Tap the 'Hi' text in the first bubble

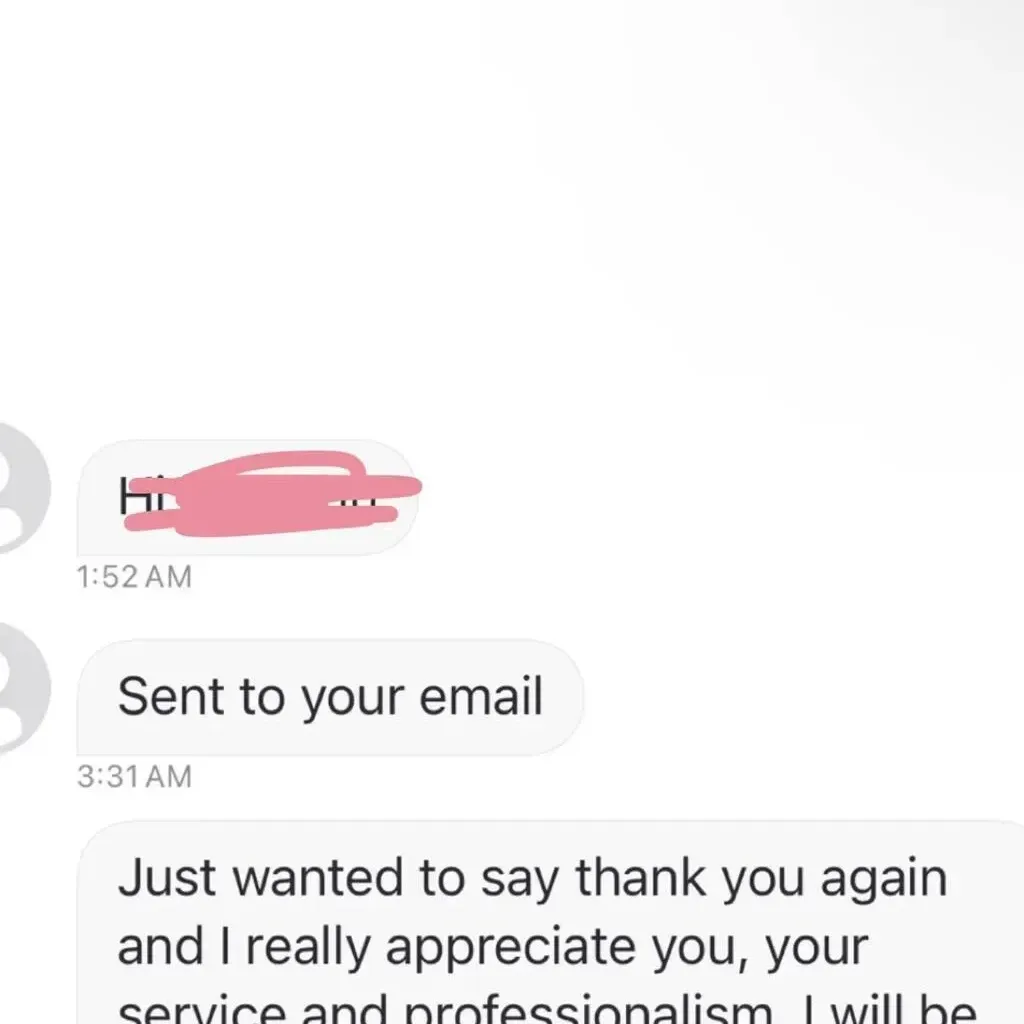pyautogui.click(x=131, y=496)
